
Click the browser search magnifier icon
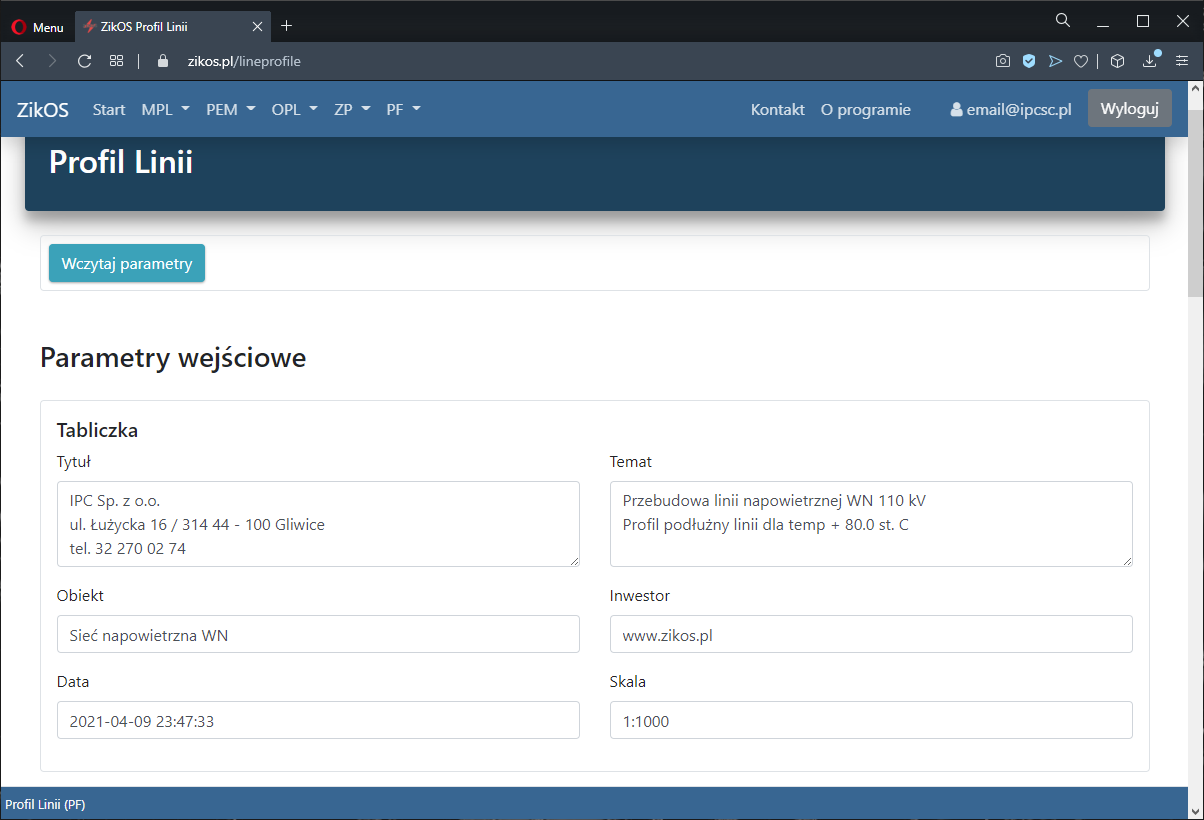click(1063, 21)
